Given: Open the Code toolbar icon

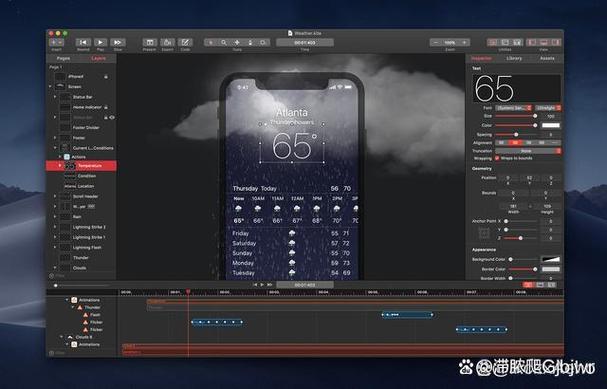Looking at the screenshot, I should click(x=185, y=42).
